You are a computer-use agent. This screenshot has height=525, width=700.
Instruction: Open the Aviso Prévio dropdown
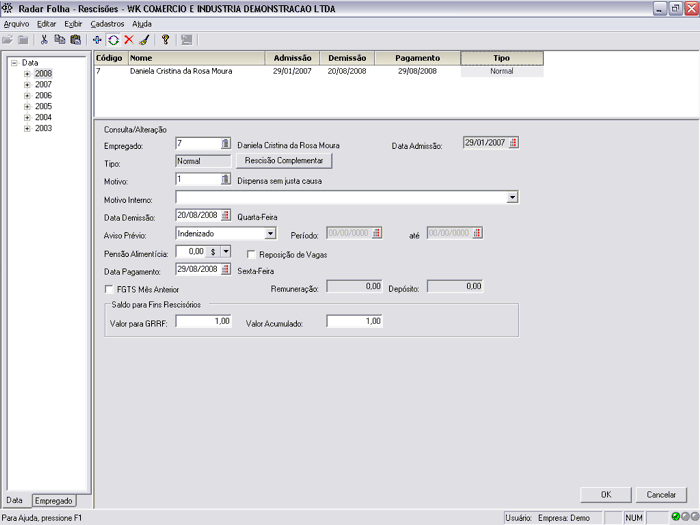[x=270, y=233]
